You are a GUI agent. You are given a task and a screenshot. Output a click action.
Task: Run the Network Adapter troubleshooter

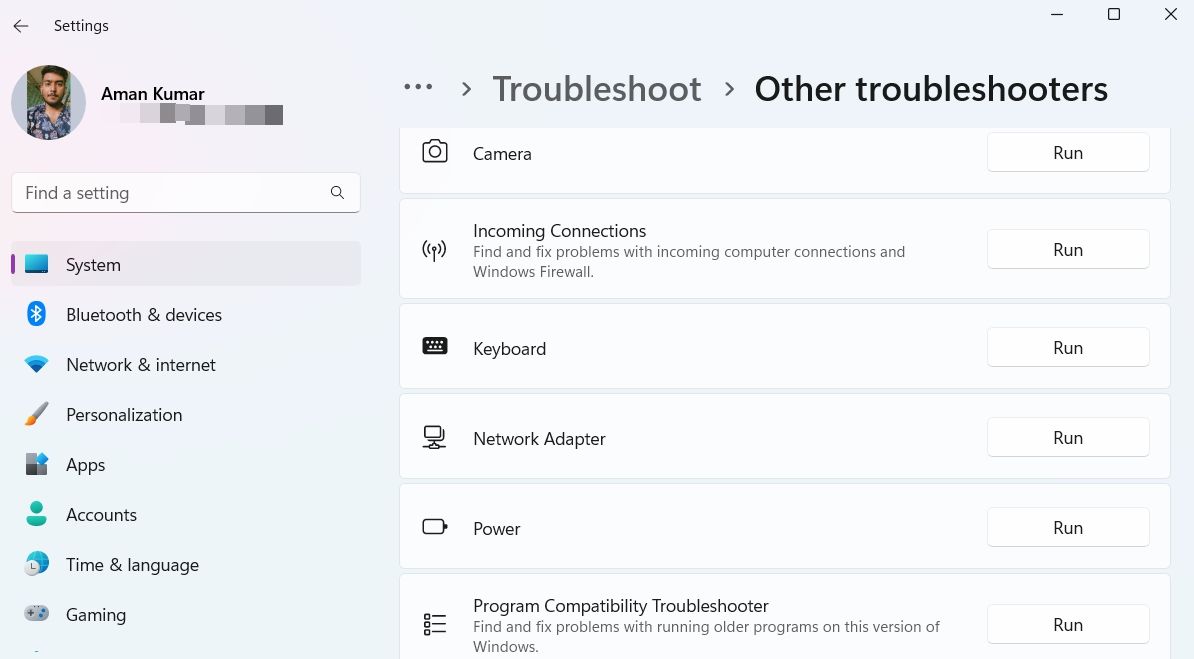point(1067,437)
